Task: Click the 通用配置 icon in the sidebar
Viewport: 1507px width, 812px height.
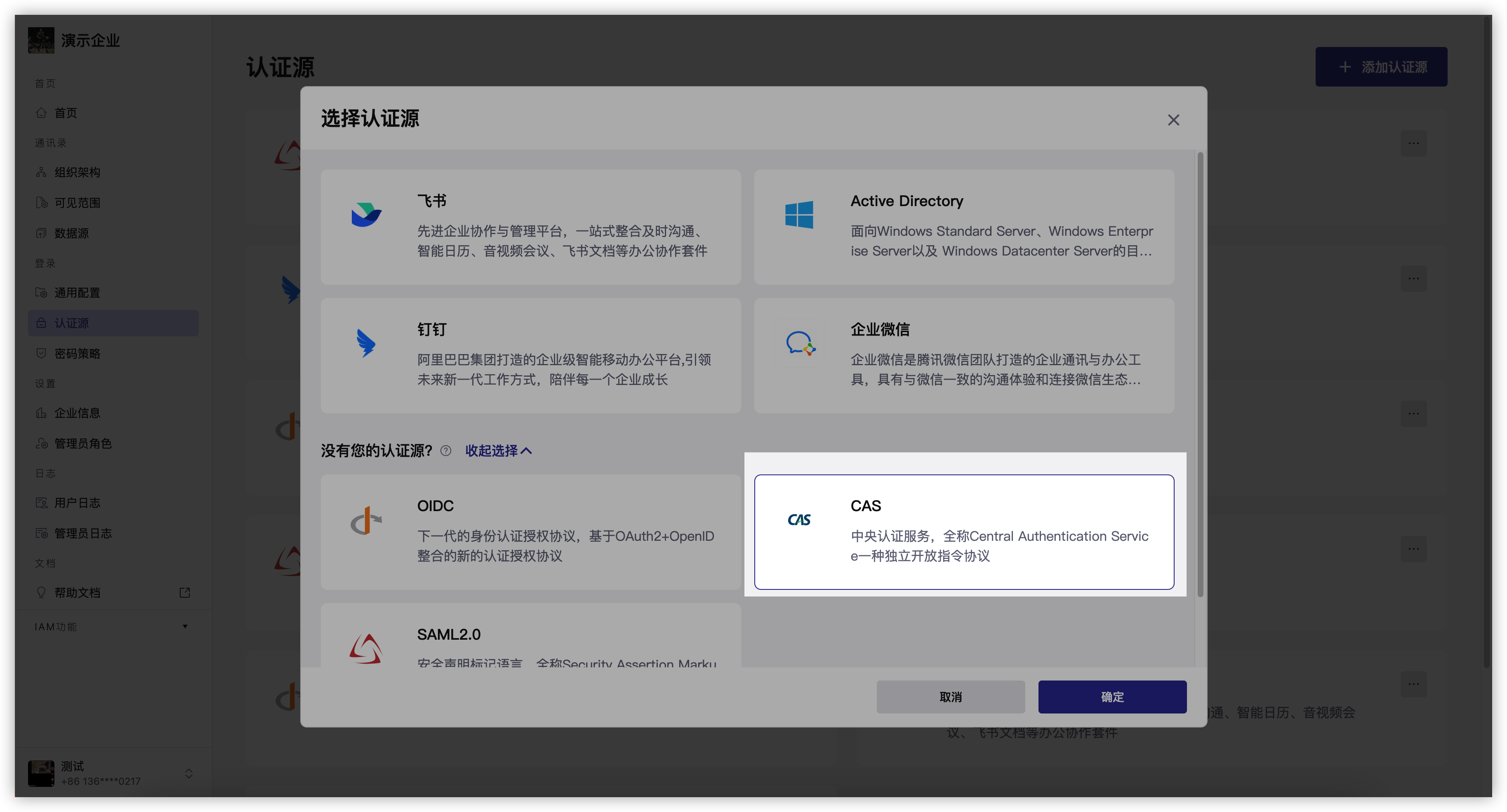Action: tap(41, 292)
